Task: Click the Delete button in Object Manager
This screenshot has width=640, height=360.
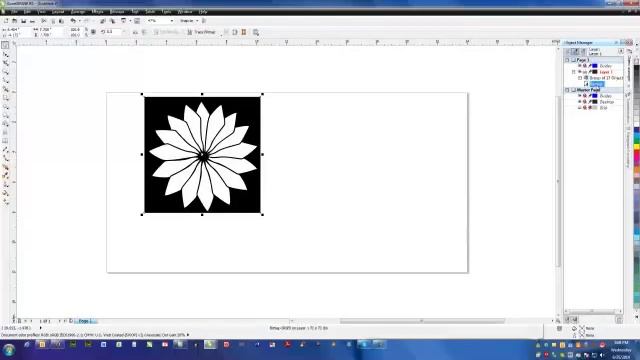Action: coord(619,320)
